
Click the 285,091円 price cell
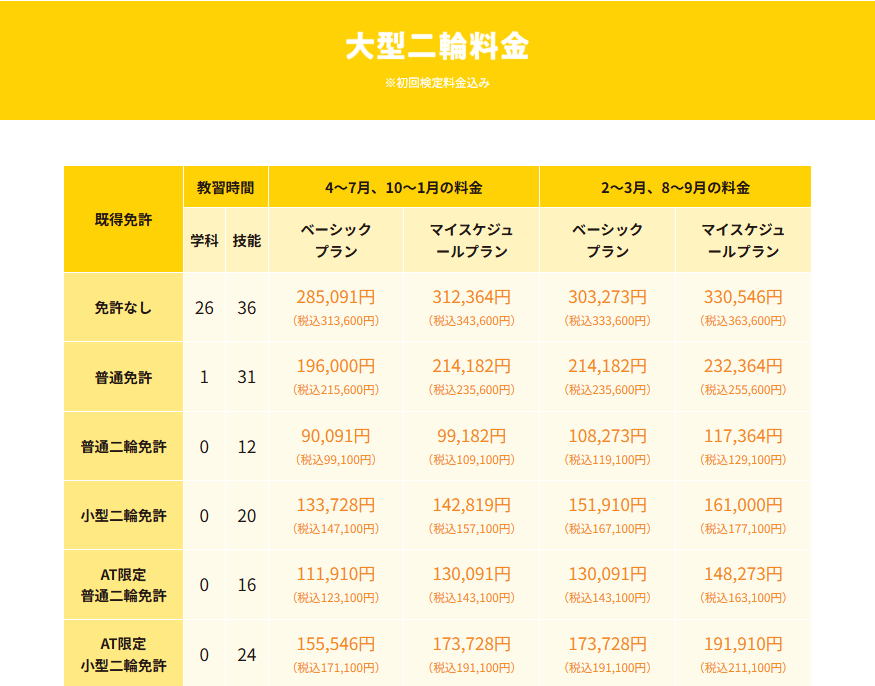click(x=336, y=297)
